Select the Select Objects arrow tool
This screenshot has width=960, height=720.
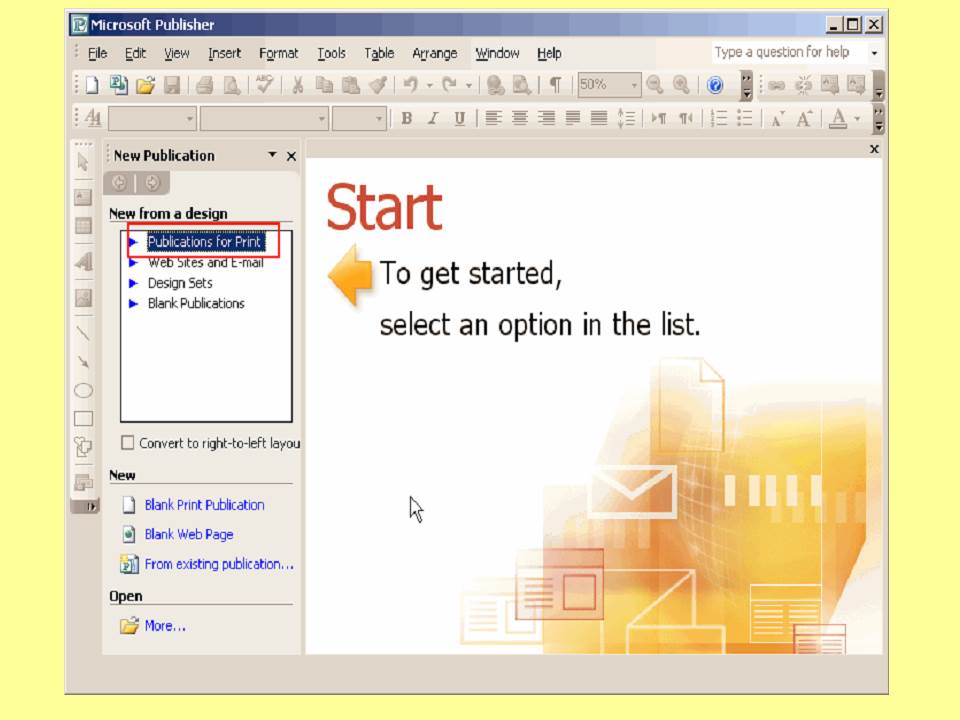point(83,162)
